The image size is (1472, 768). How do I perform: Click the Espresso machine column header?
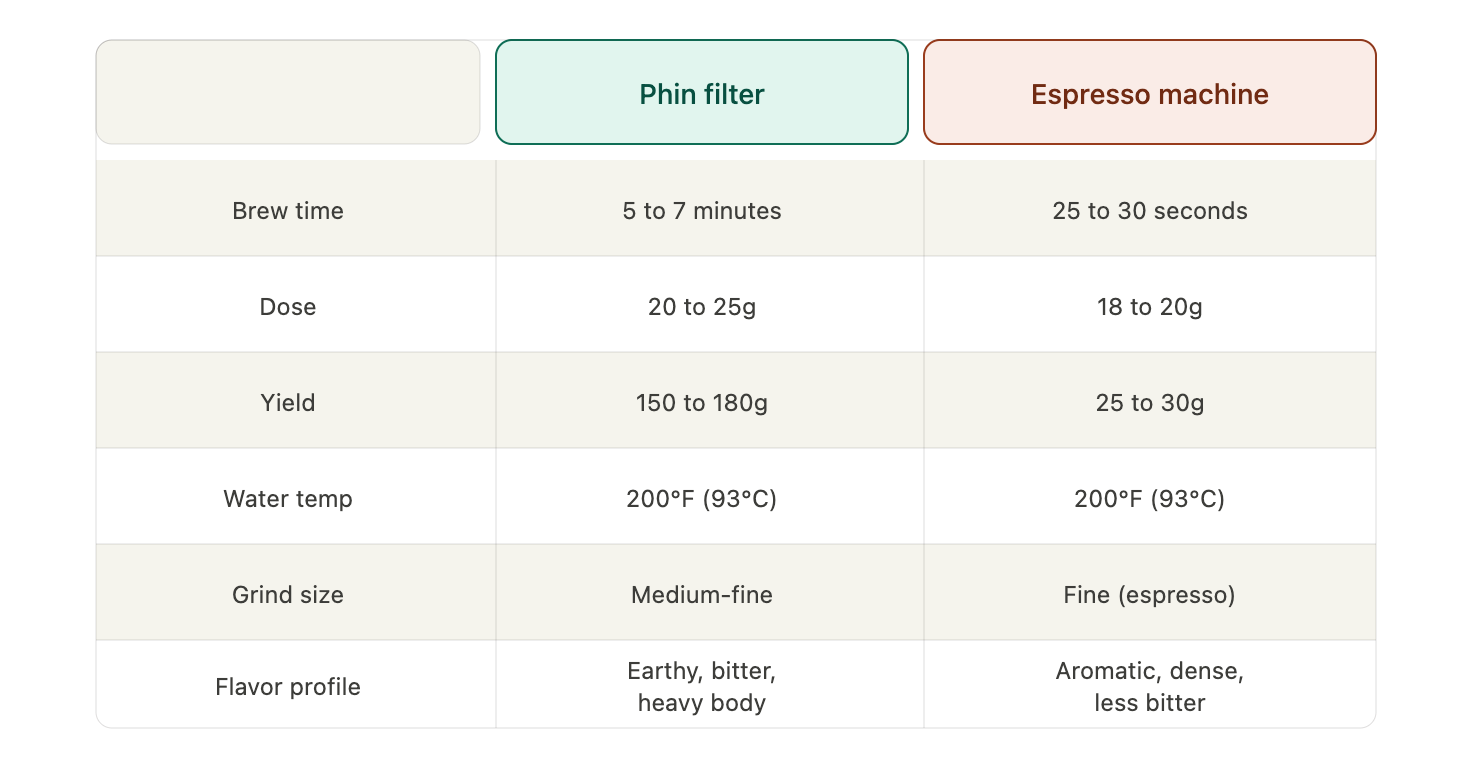point(1150,92)
